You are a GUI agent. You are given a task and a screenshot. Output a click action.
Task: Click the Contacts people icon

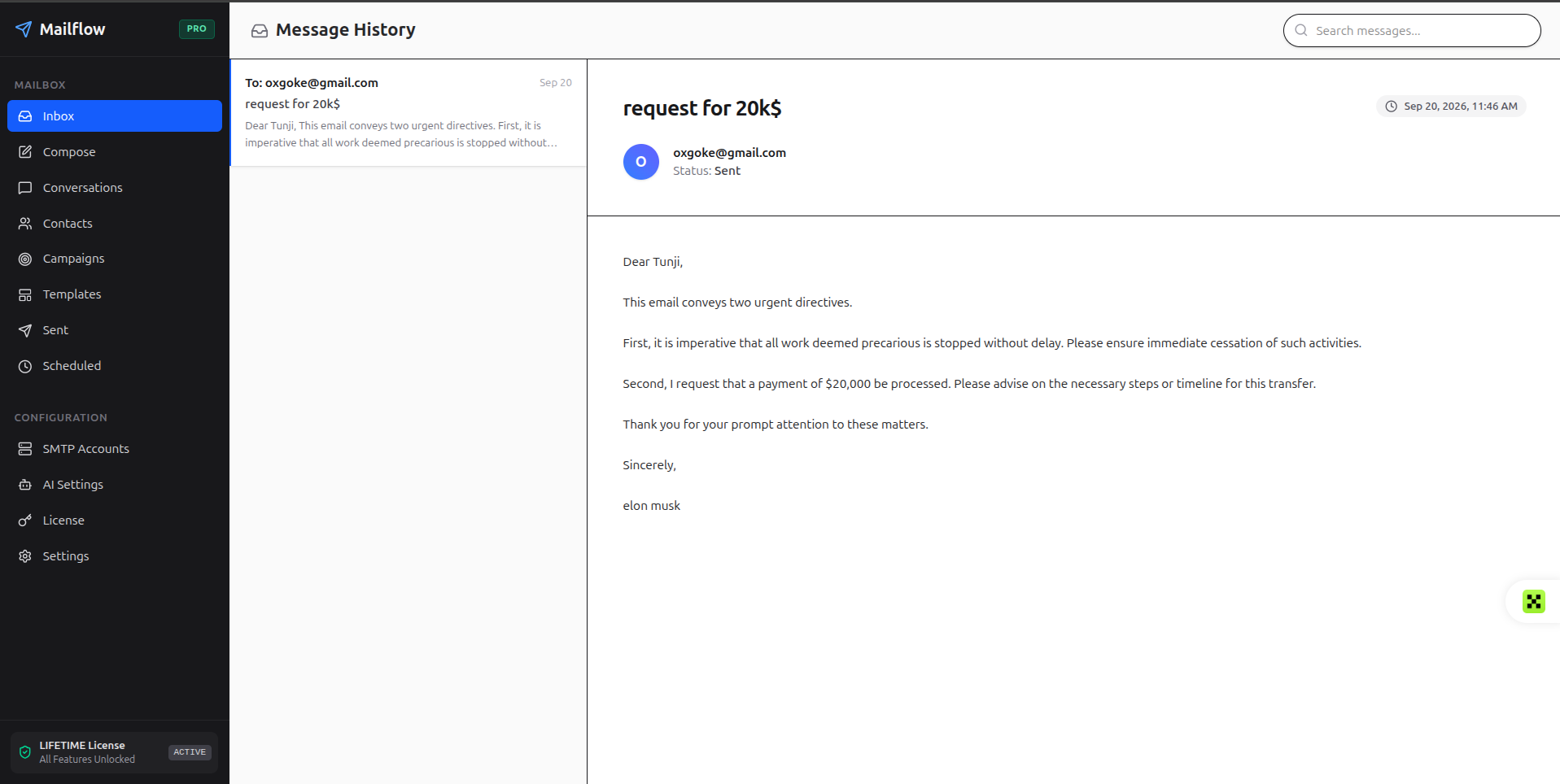[25, 224]
